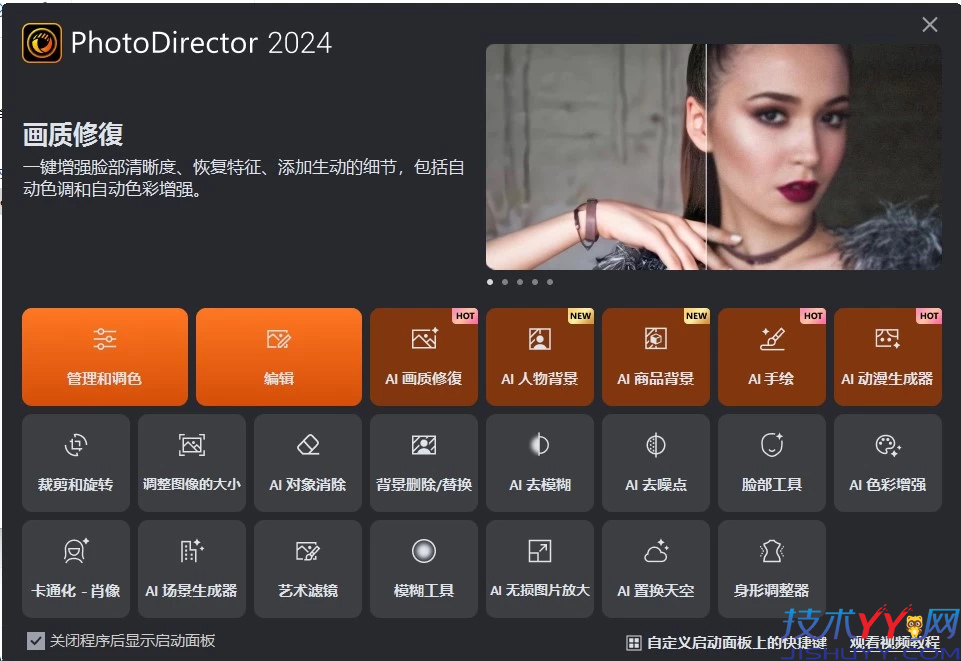Launch the 背景删除/替换 tool
The height and width of the screenshot is (661, 961).
tap(423, 463)
